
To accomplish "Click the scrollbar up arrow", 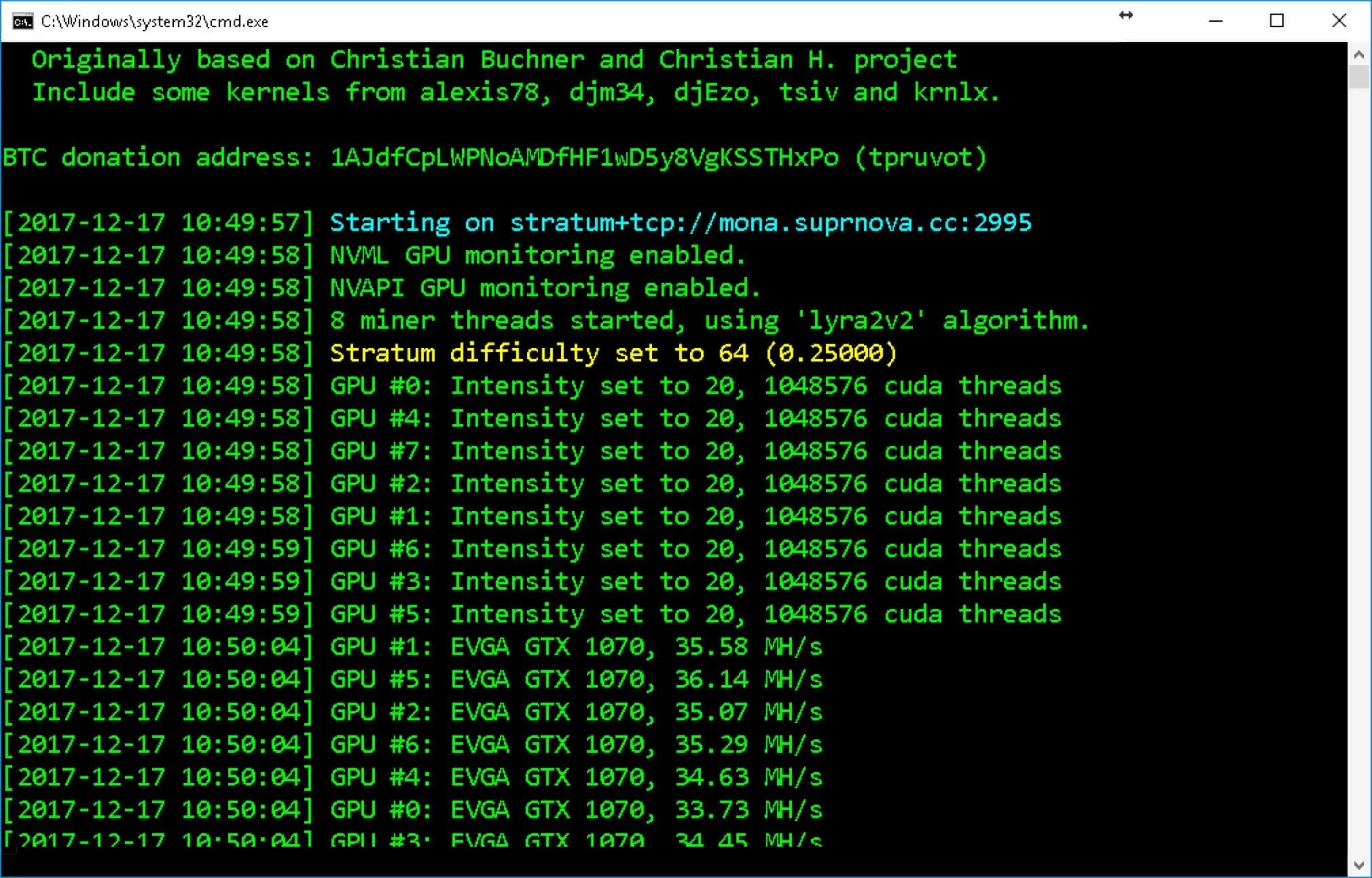I will (x=1358, y=54).
